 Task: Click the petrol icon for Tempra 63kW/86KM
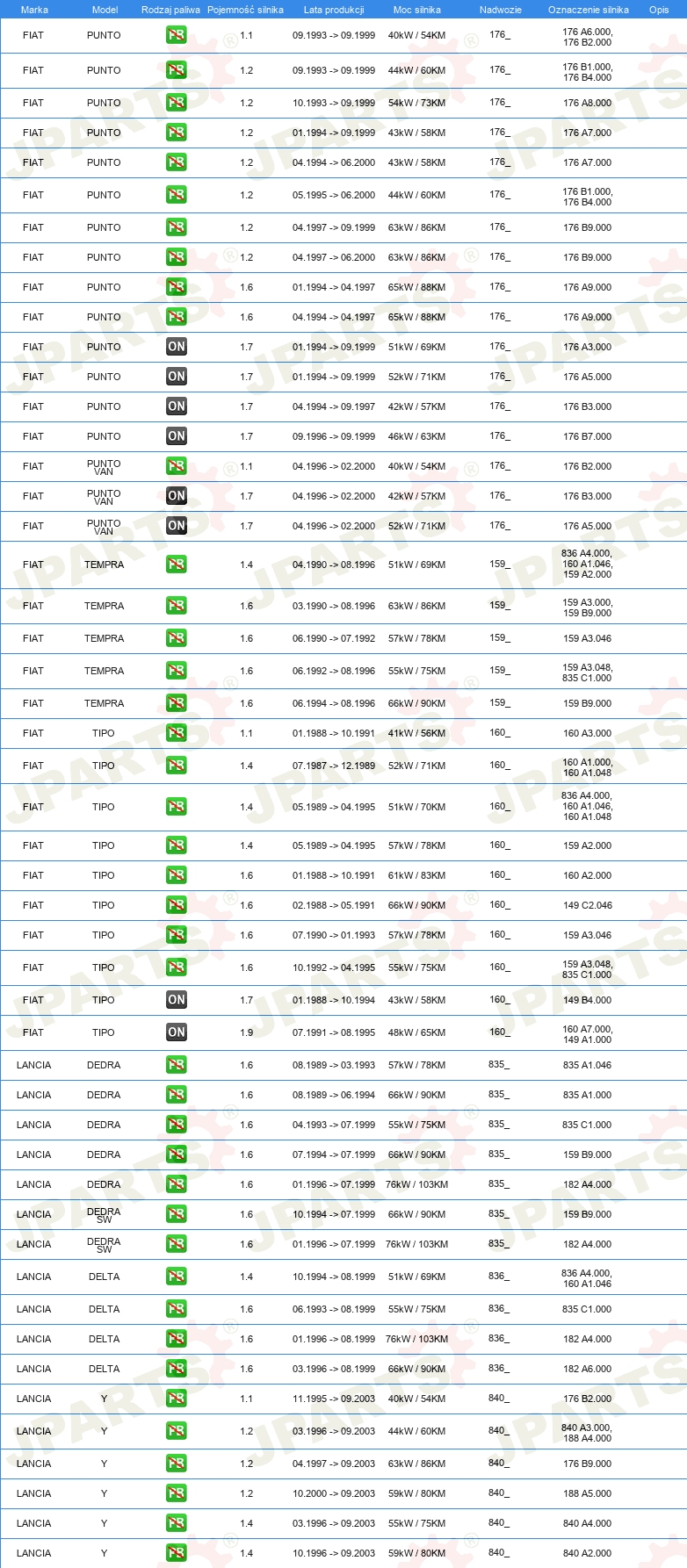pos(177,606)
